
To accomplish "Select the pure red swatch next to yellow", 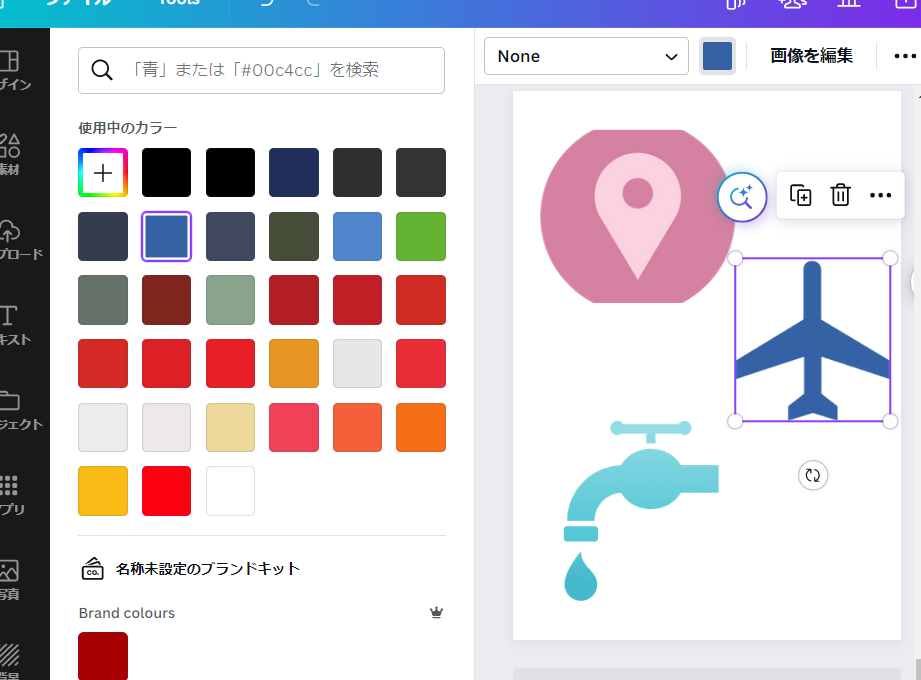I will (x=166, y=491).
